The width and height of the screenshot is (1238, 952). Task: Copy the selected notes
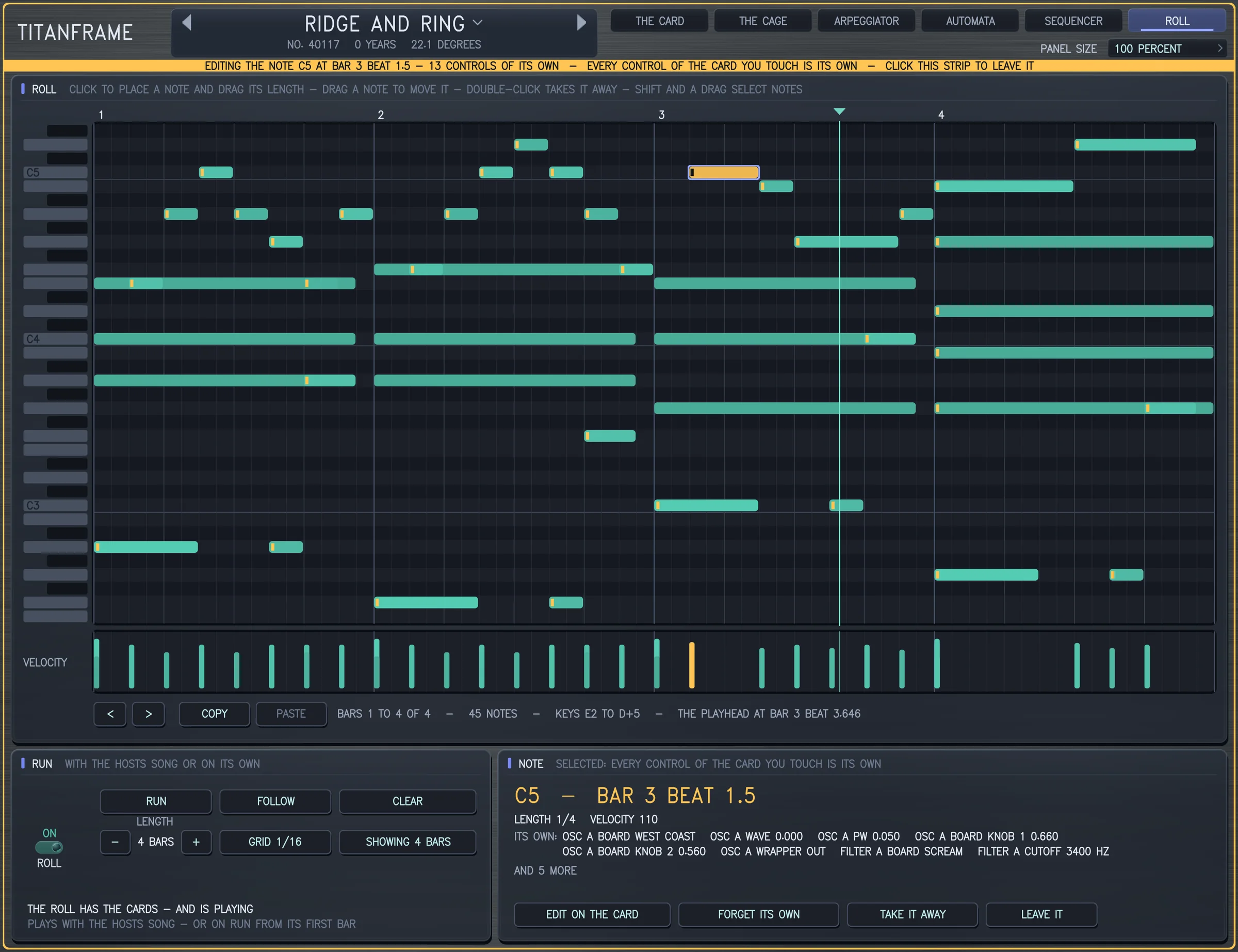point(214,714)
